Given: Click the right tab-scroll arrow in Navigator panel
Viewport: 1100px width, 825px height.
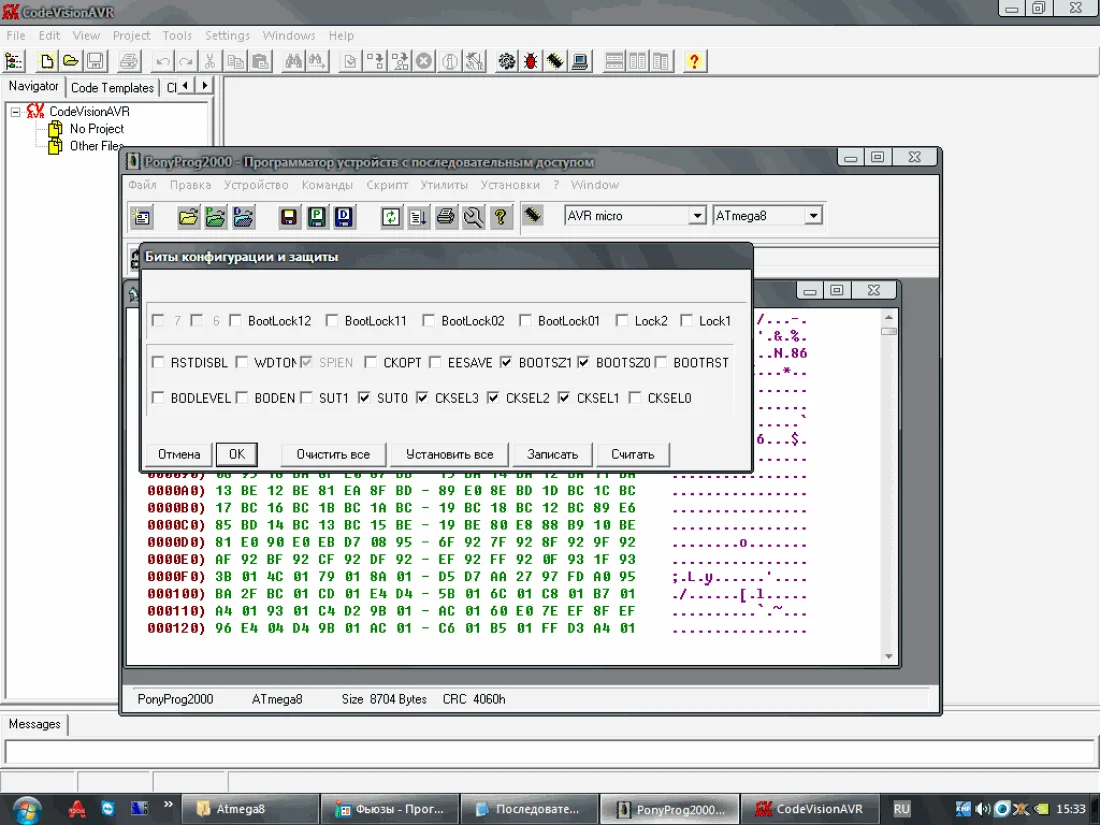Looking at the screenshot, I should click(204, 86).
